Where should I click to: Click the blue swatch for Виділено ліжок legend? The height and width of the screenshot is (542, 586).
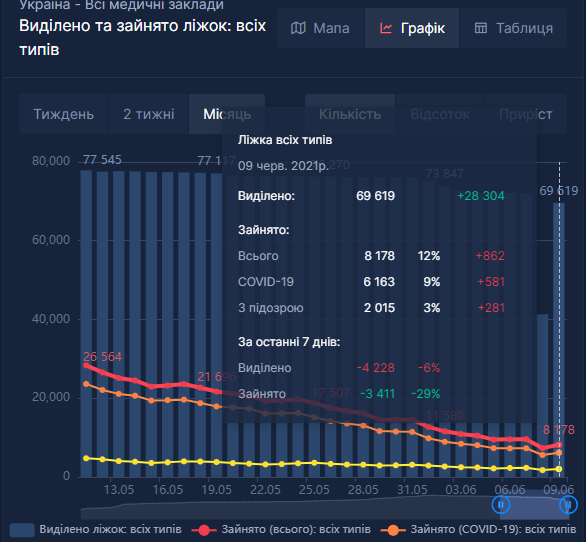pyautogui.click(x=22, y=530)
